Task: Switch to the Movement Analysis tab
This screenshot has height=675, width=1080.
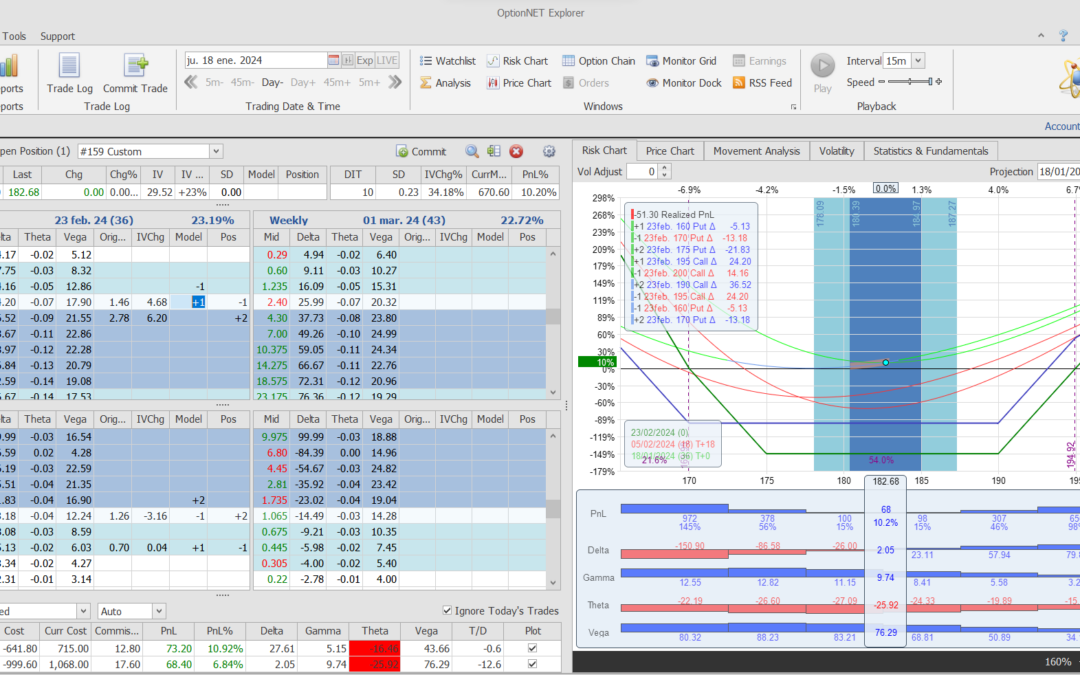Action: (x=756, y=151)
